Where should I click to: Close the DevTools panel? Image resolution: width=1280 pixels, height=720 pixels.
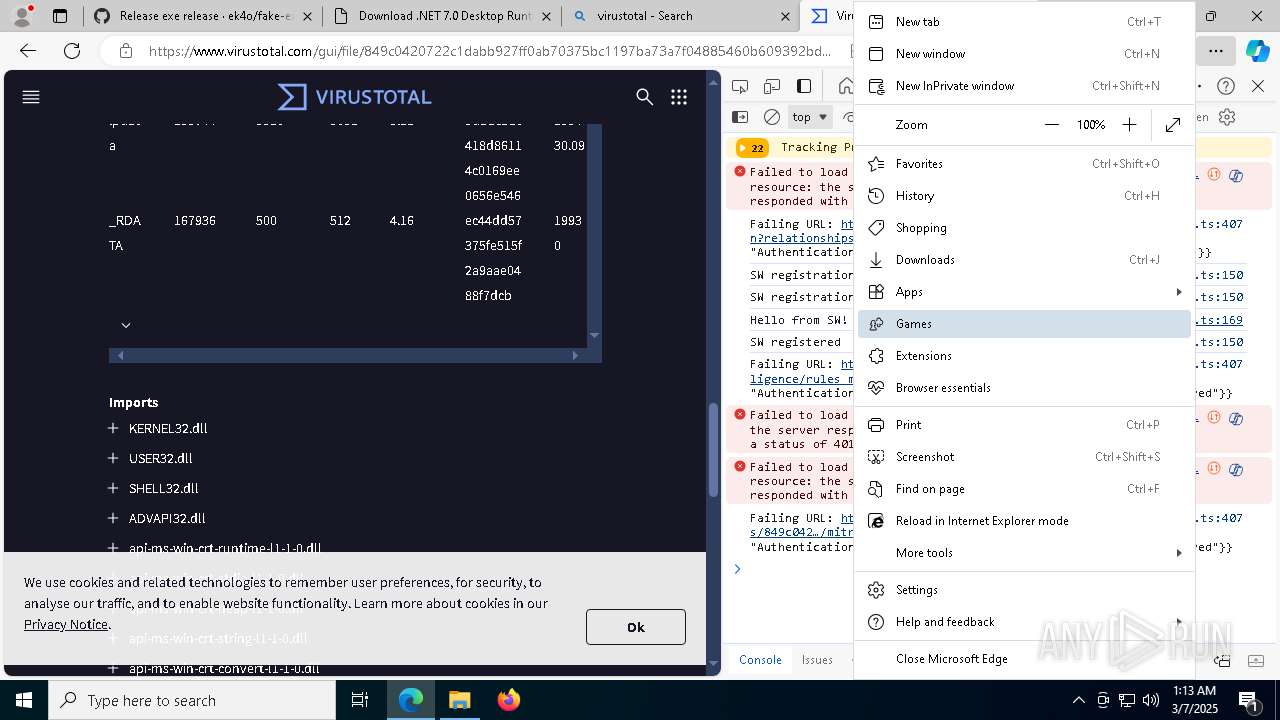coord(1258,87)
